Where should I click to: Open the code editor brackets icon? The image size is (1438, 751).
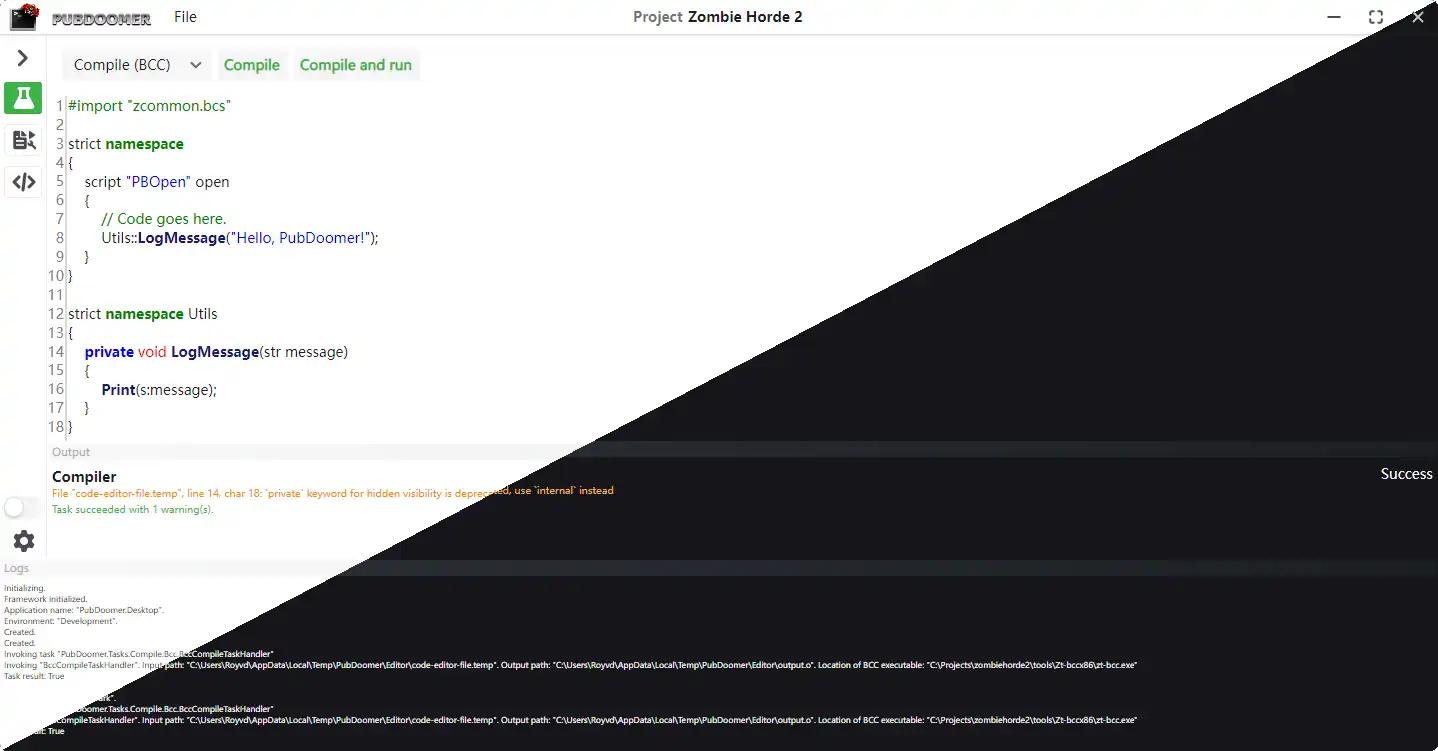pyautogui.click(x=24, y=182)
